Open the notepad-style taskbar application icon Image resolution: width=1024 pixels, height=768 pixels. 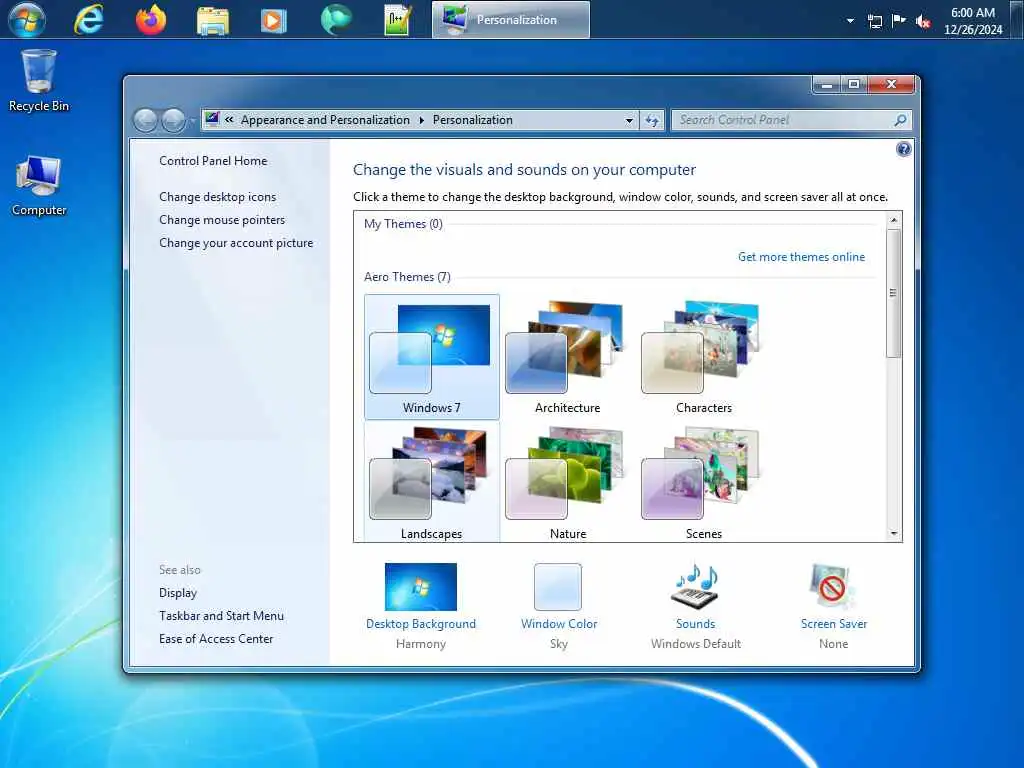pos(398,20)
